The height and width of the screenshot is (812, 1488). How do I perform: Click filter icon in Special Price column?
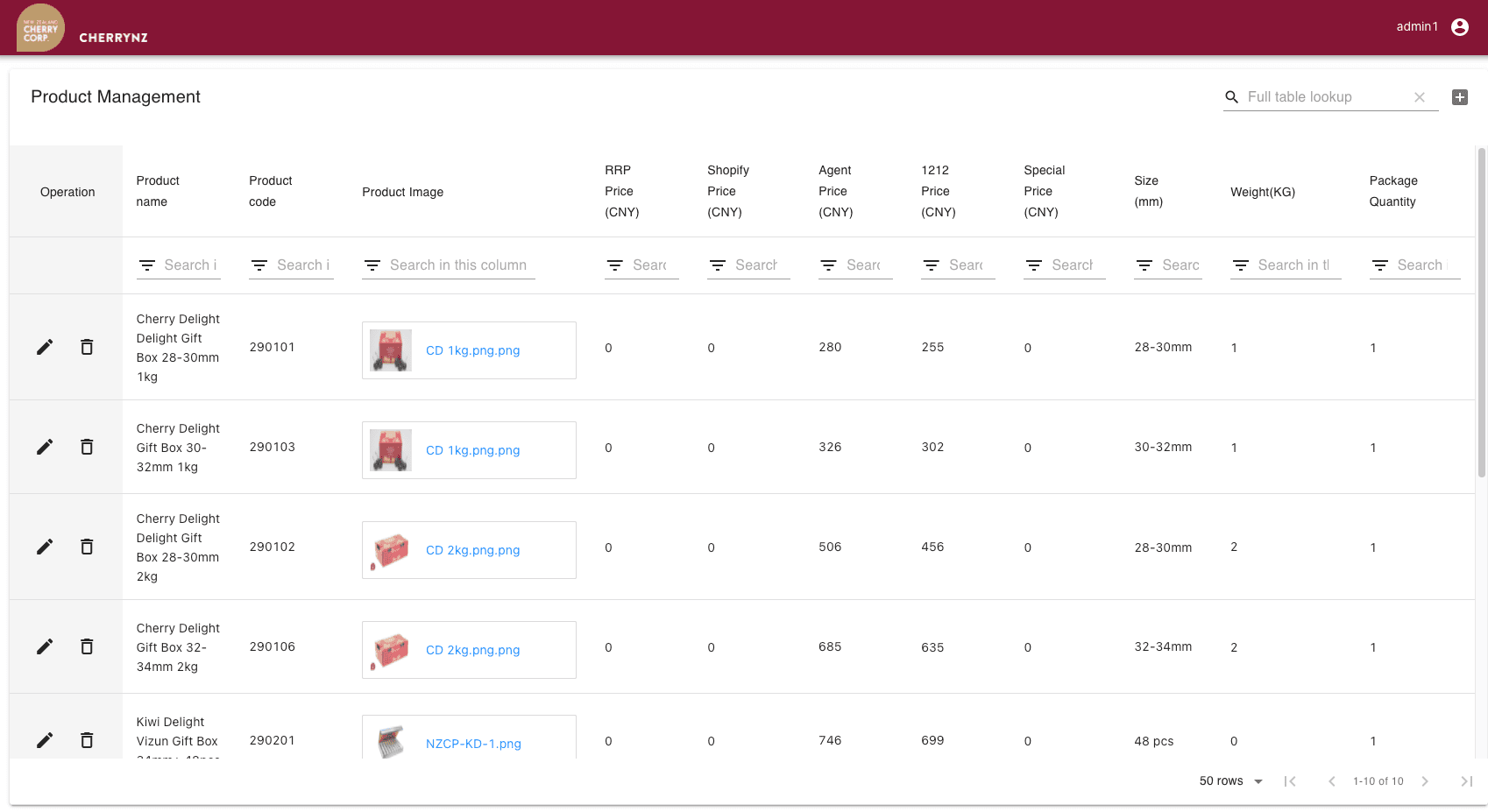[x=1034, y=265]
